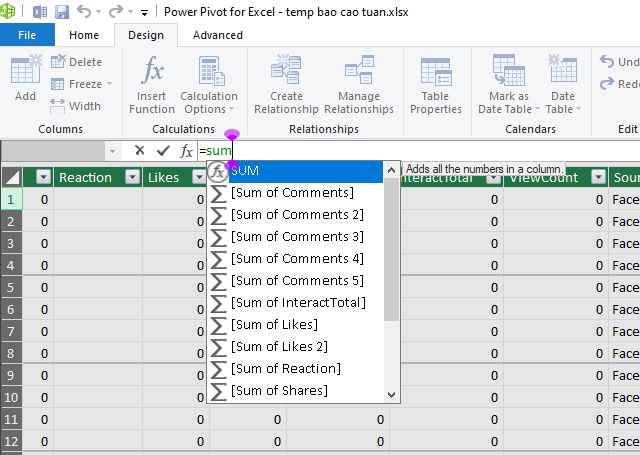This screenshot has height=455, width=640.
Task: Confirm formula with the checkmark icon
Action: 163,151
